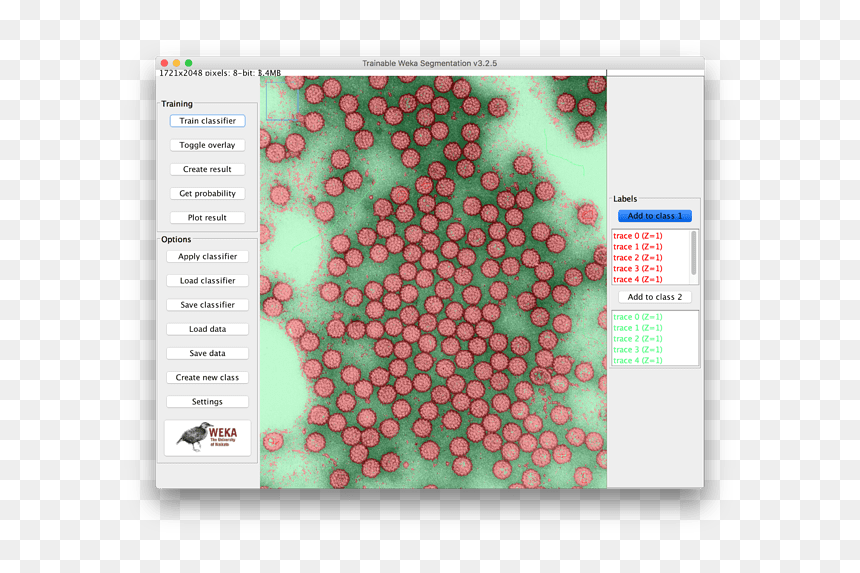The image size is (860, 573).
Task: Toggle overlay on the image
Action: [x=207, y=145]
